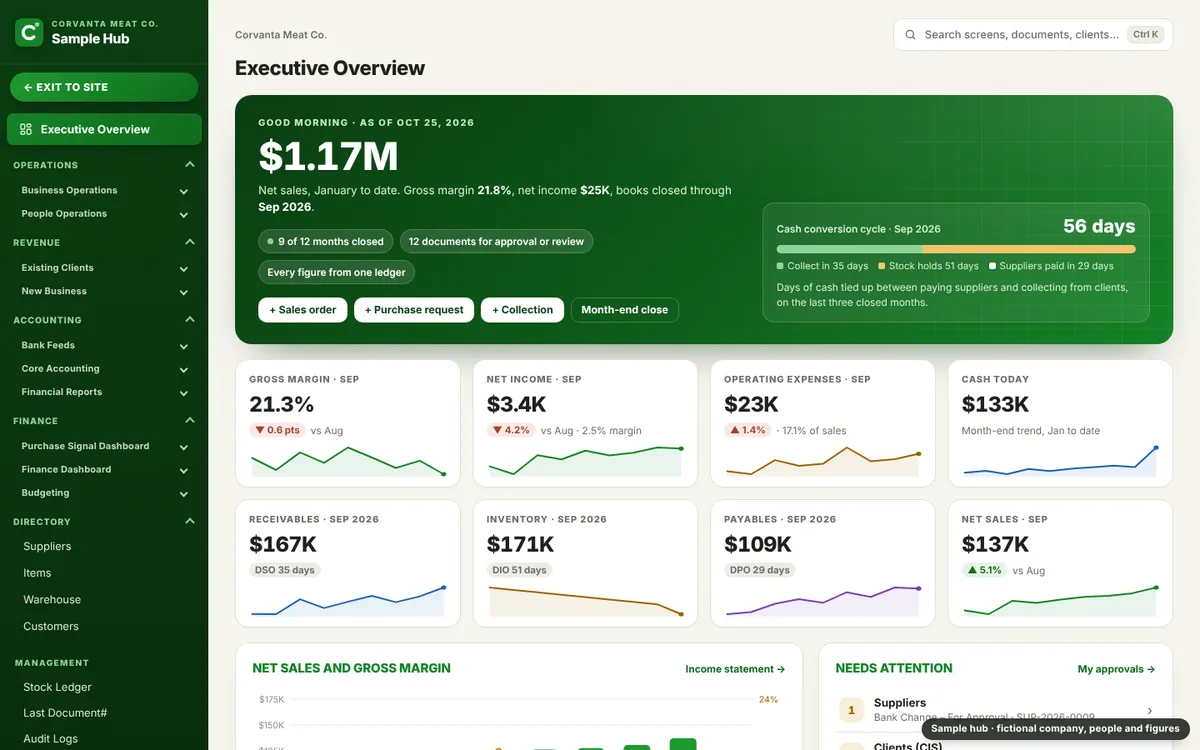This screenshot has width=1200, height=750.
Task: Click Every figure from one ledger pill
Action: click(x=336, y=272)
